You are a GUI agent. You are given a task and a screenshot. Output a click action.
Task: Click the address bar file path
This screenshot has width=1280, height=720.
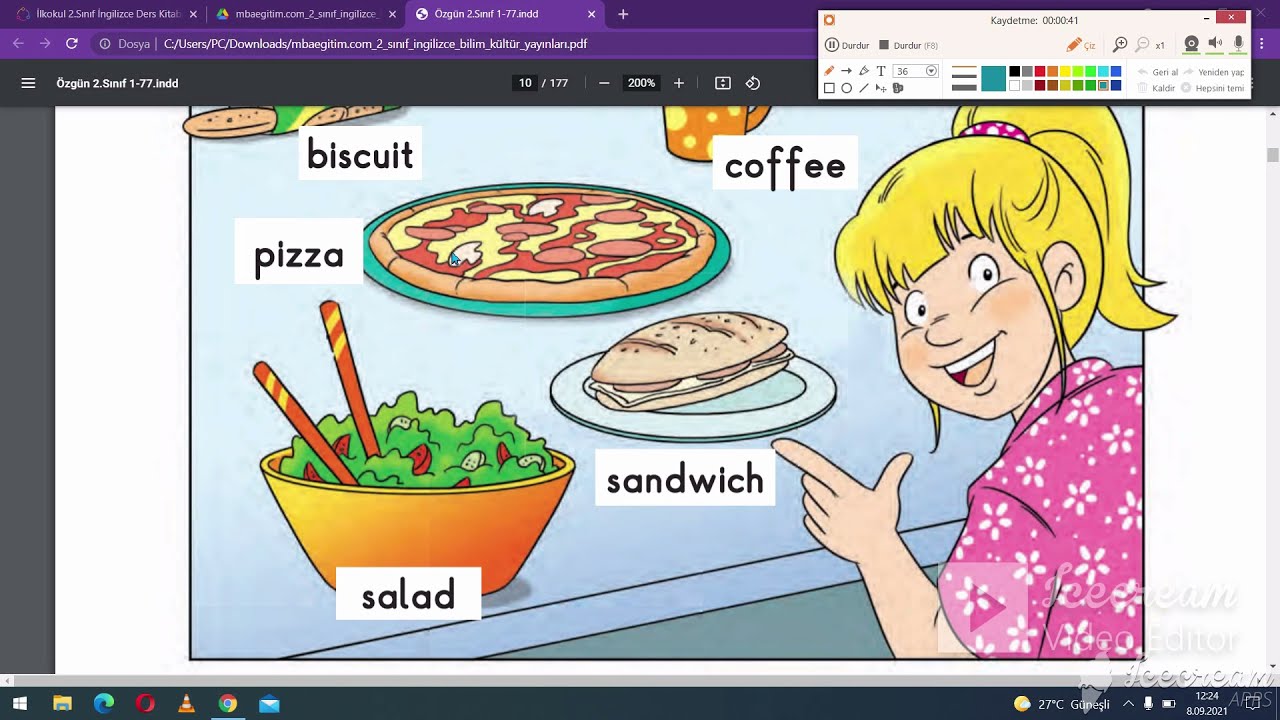375,44
